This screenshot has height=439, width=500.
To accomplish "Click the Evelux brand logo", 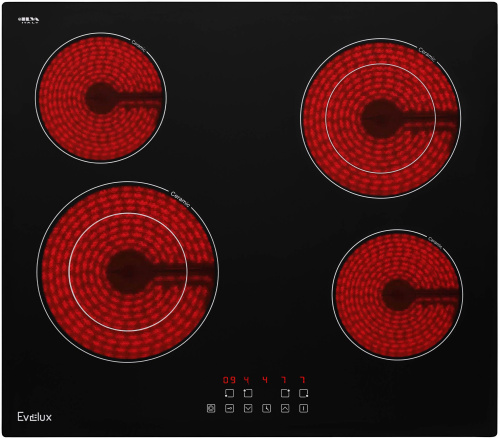I will click(x=35, y=417).
